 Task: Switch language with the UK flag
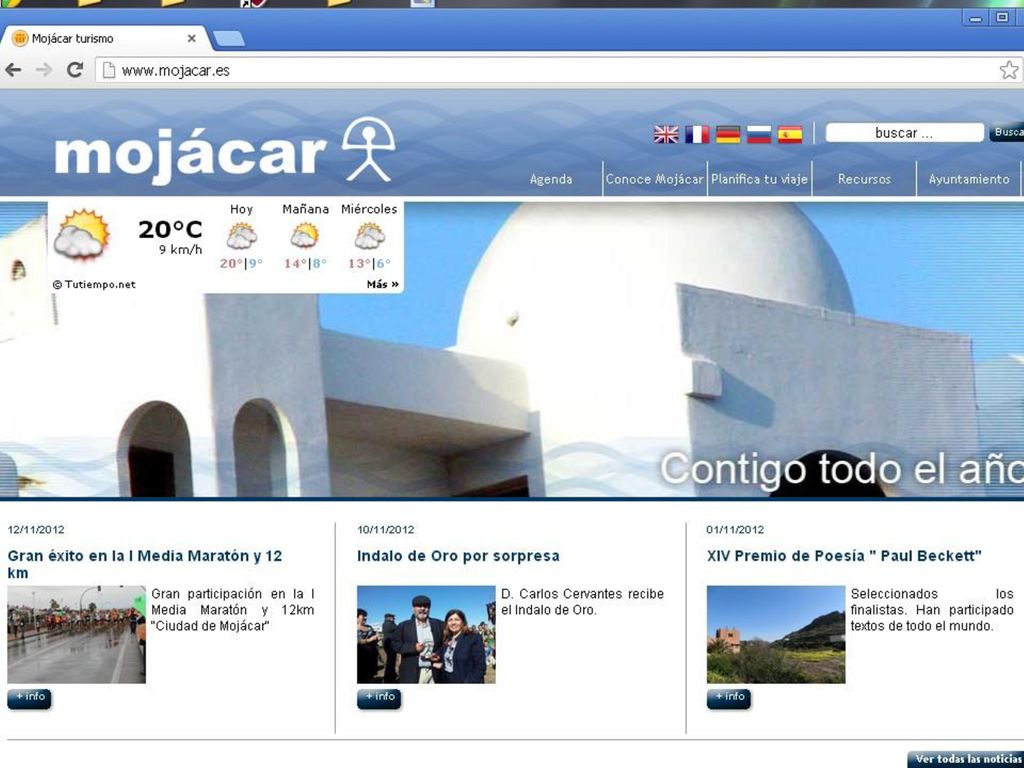pos(666,135)
